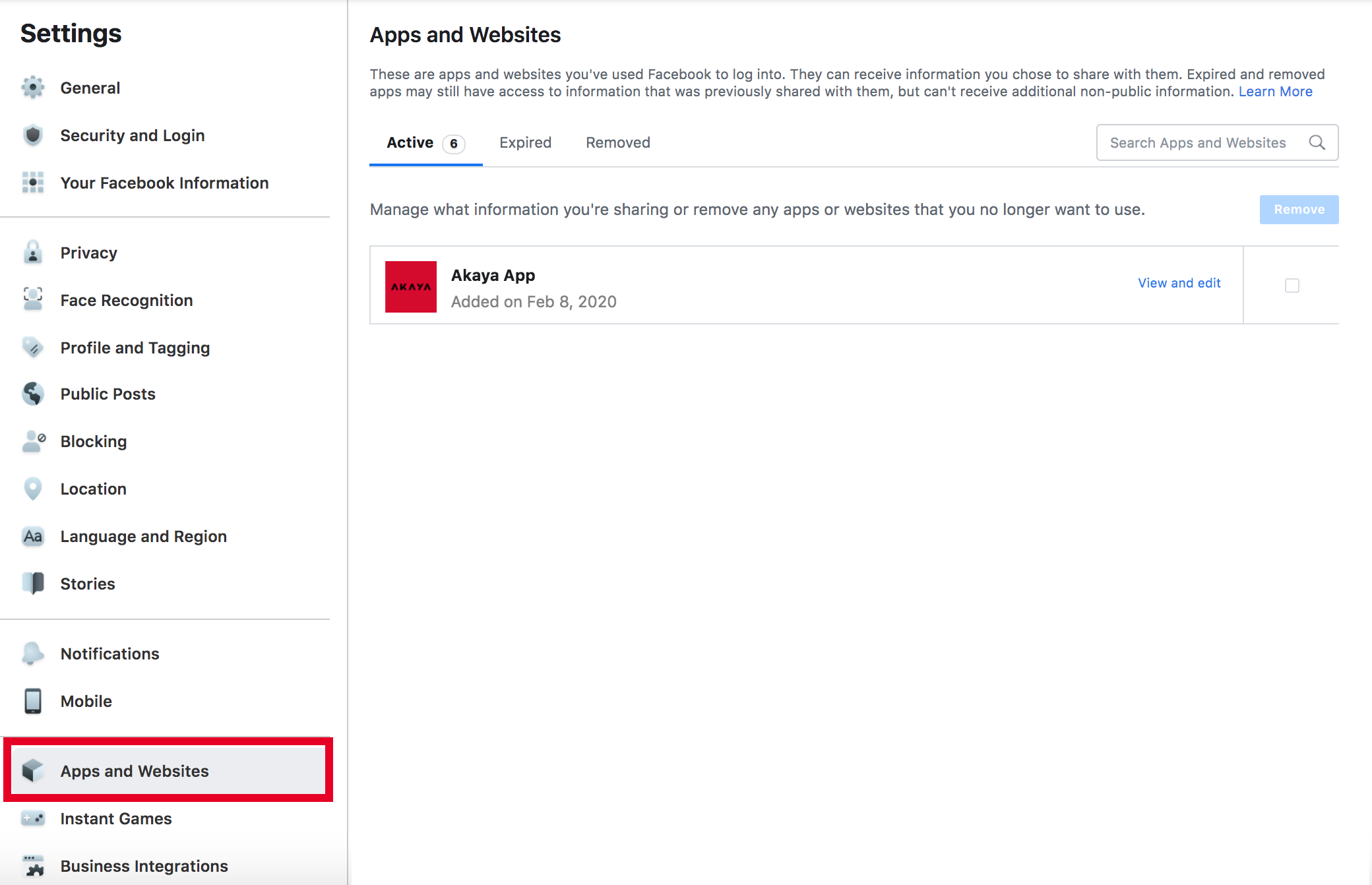Switch to the Removed tab

pos(617,142)
